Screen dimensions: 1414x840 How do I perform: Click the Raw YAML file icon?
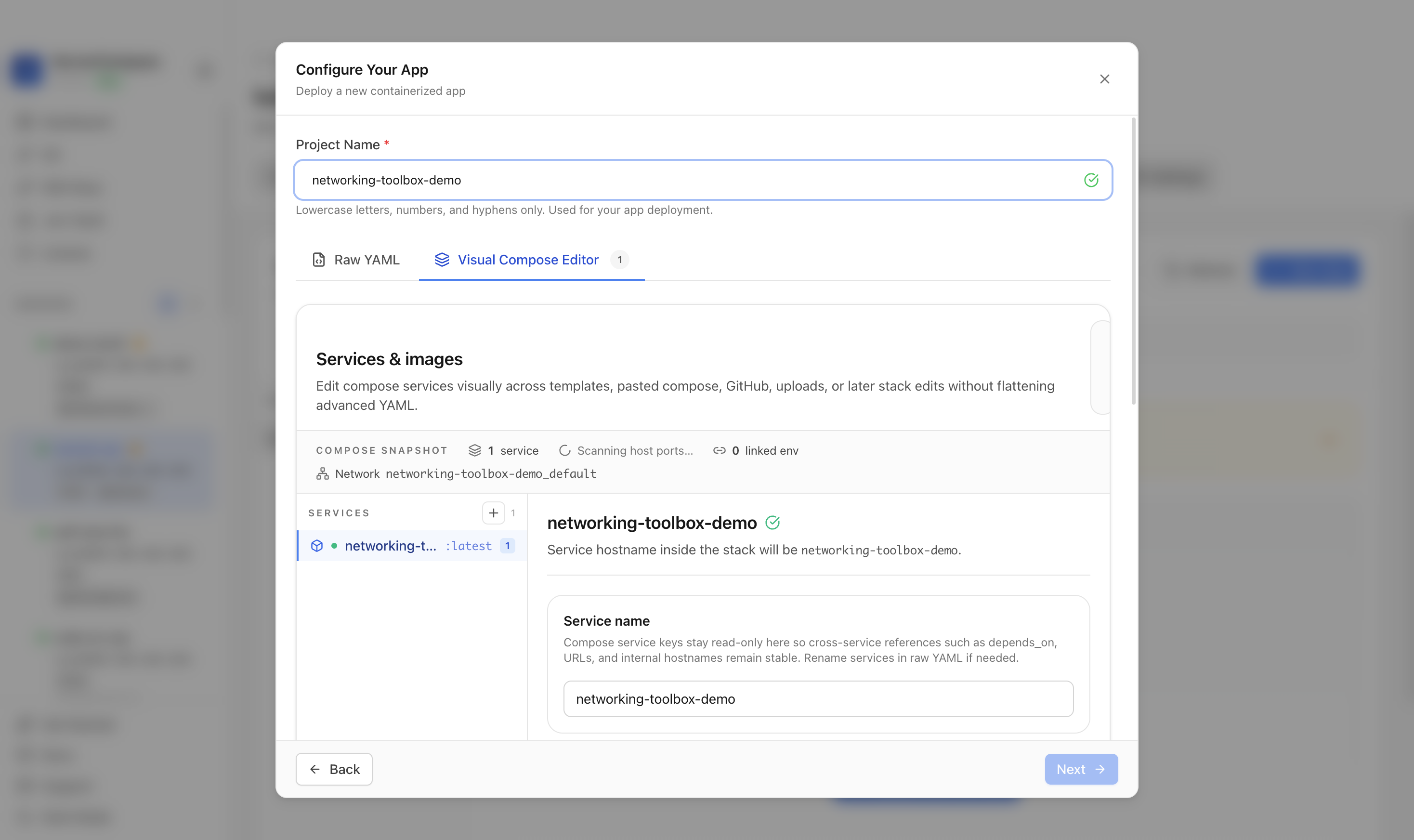pyautogui.click(x=318, y=260)
